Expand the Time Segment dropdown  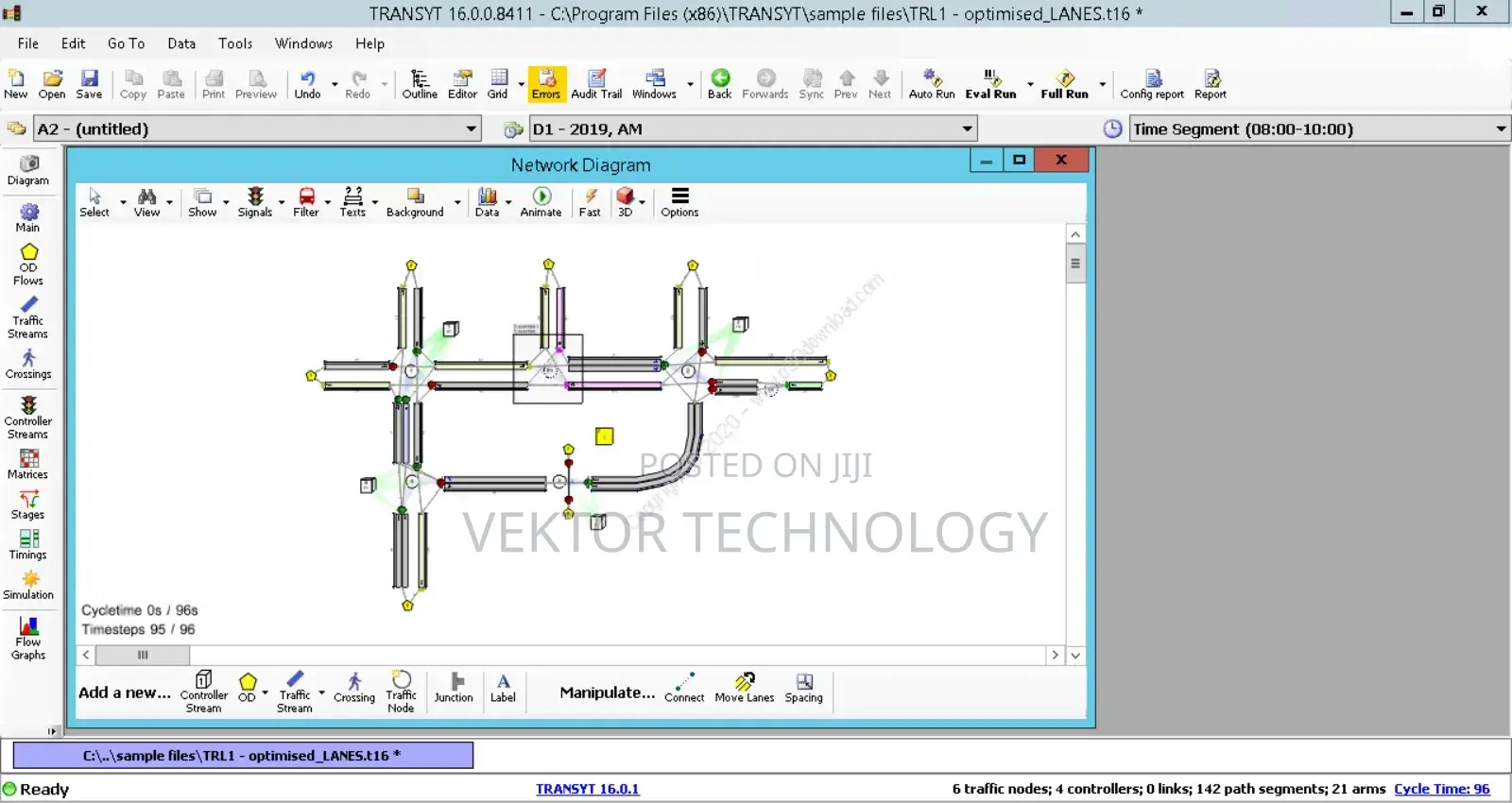click(1501, 128)
